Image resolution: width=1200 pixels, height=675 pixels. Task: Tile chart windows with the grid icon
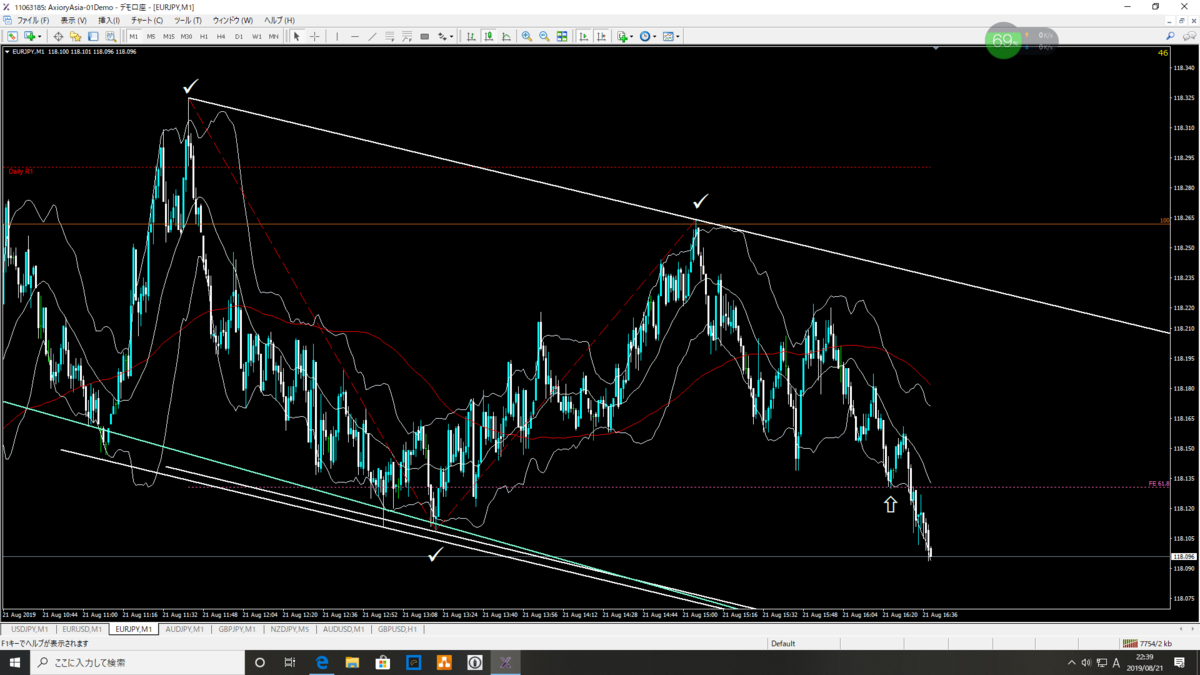[x=562, y=36]
